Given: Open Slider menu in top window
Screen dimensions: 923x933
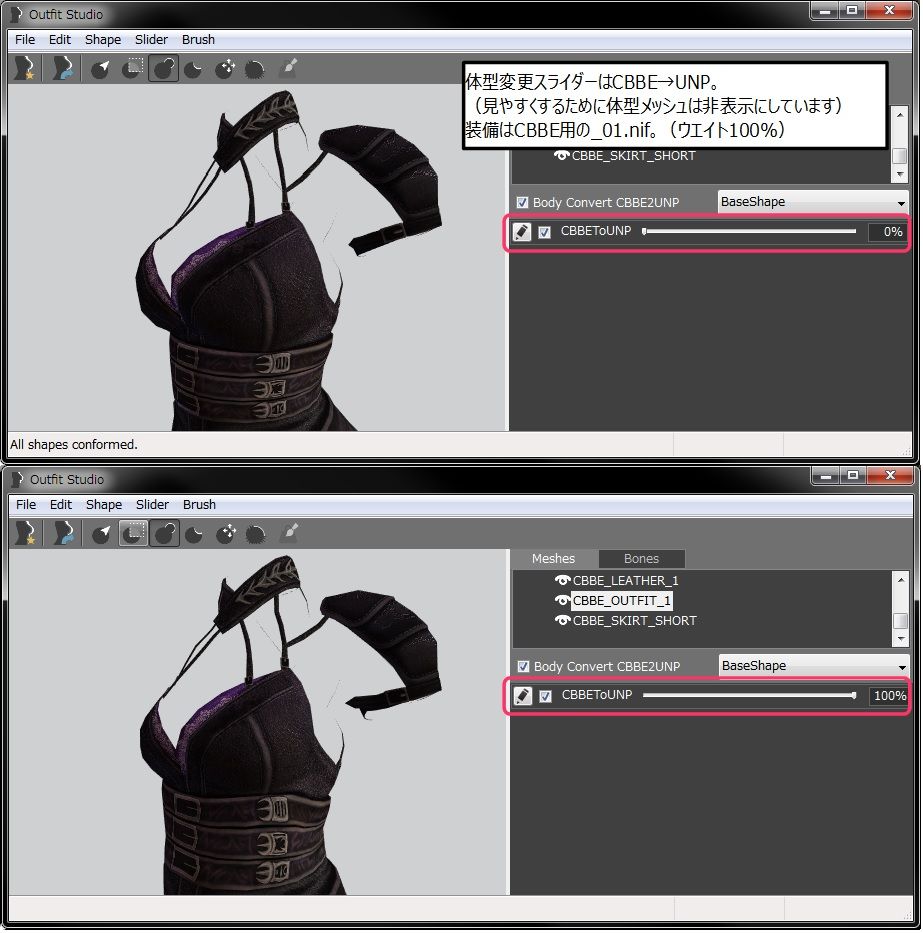Looking at the screenshot, I should coord(151,40).
